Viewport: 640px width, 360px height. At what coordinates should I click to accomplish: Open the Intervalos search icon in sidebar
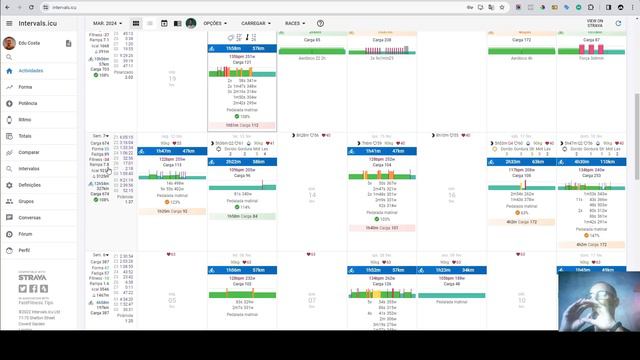tap(9, 169)
